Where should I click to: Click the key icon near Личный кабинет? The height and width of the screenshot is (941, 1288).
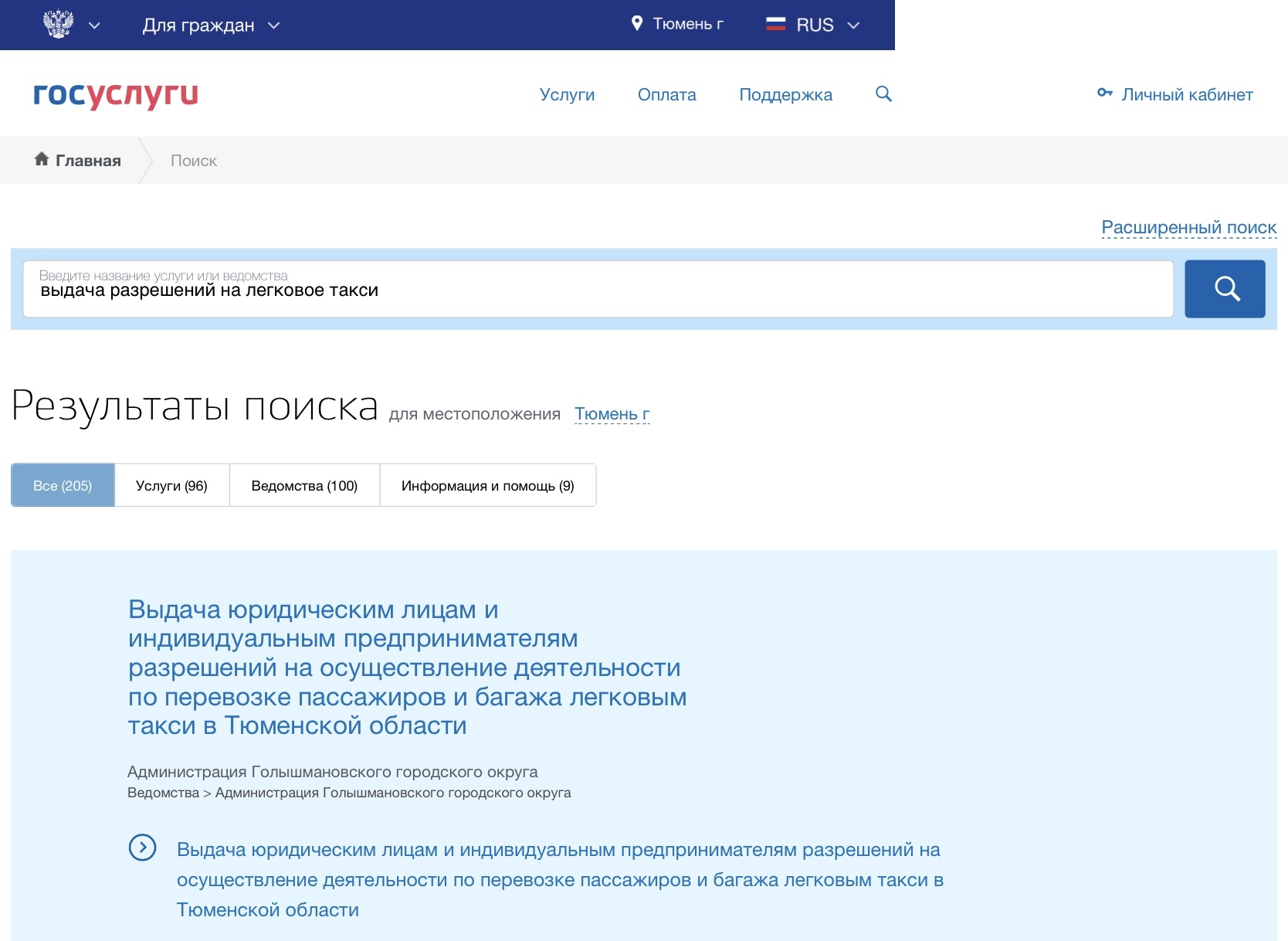point(1104,93)
